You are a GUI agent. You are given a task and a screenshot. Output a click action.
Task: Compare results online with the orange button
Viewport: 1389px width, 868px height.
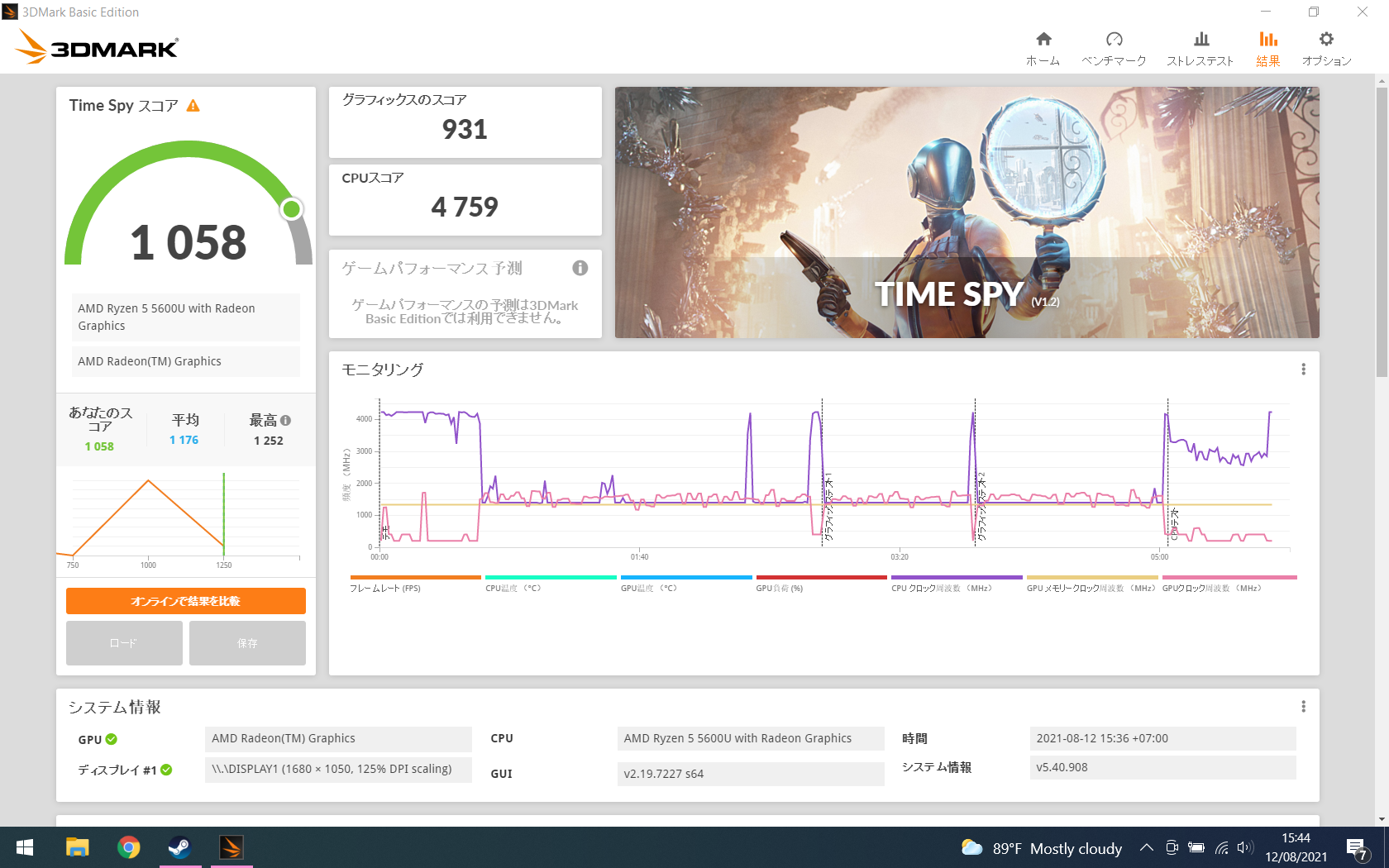point(186,601)
